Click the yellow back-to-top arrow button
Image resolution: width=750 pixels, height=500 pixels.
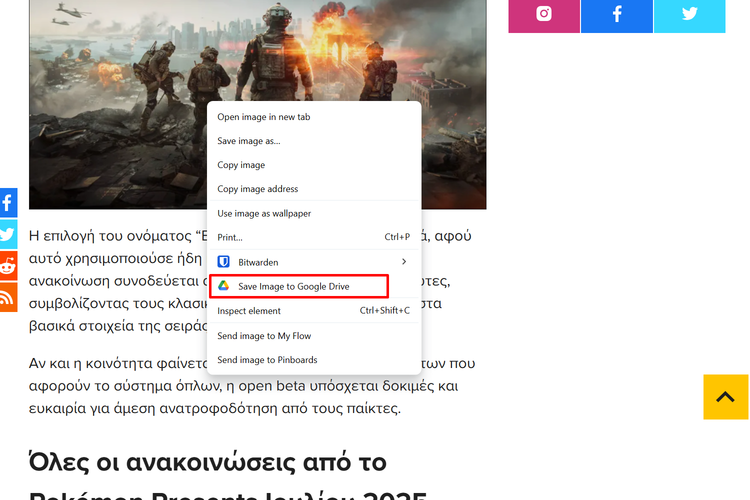coord(726,397)
